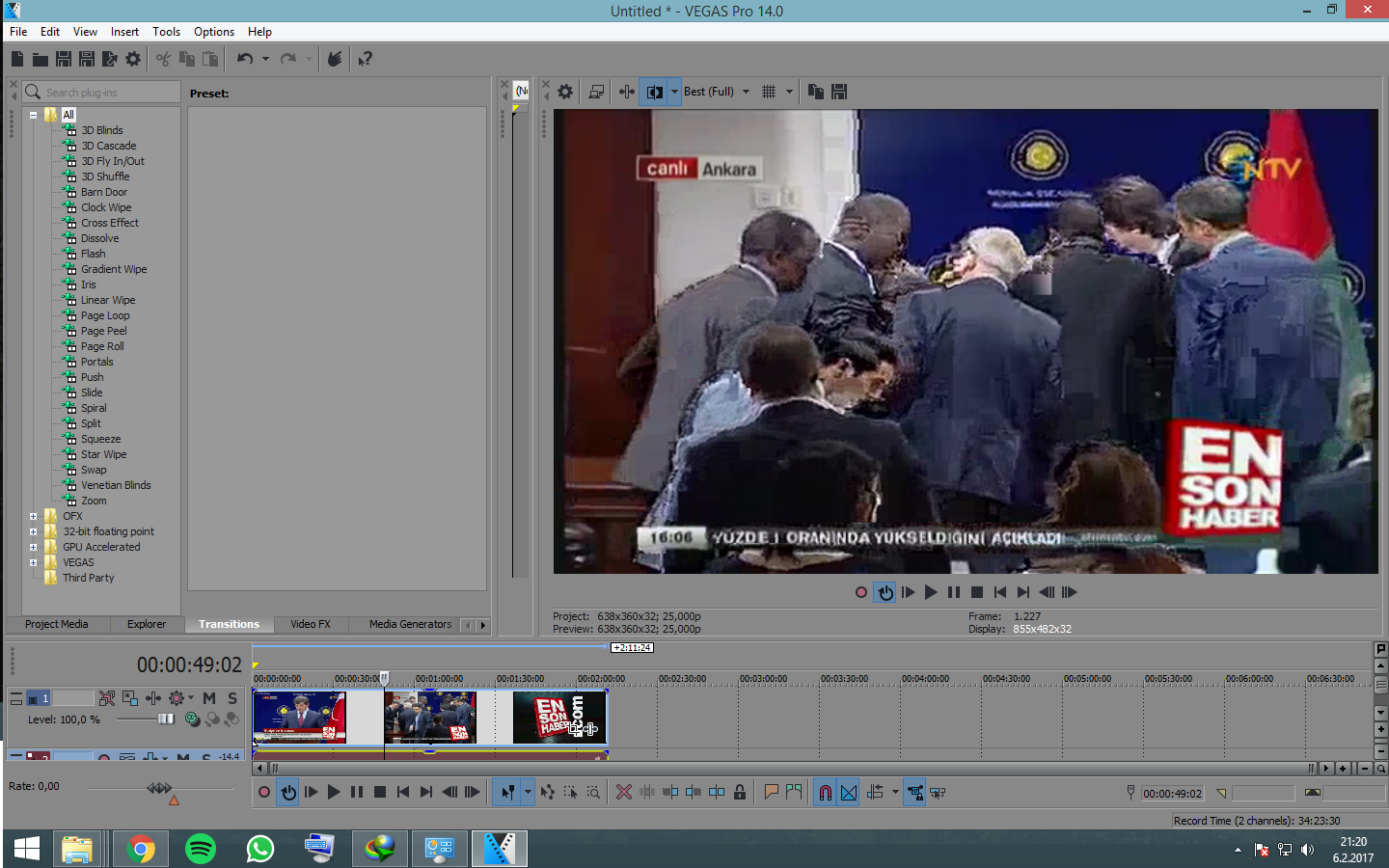Click the Cut scissors icon
The width and height of the screenshot is (1389, 868).
[163, 59]
